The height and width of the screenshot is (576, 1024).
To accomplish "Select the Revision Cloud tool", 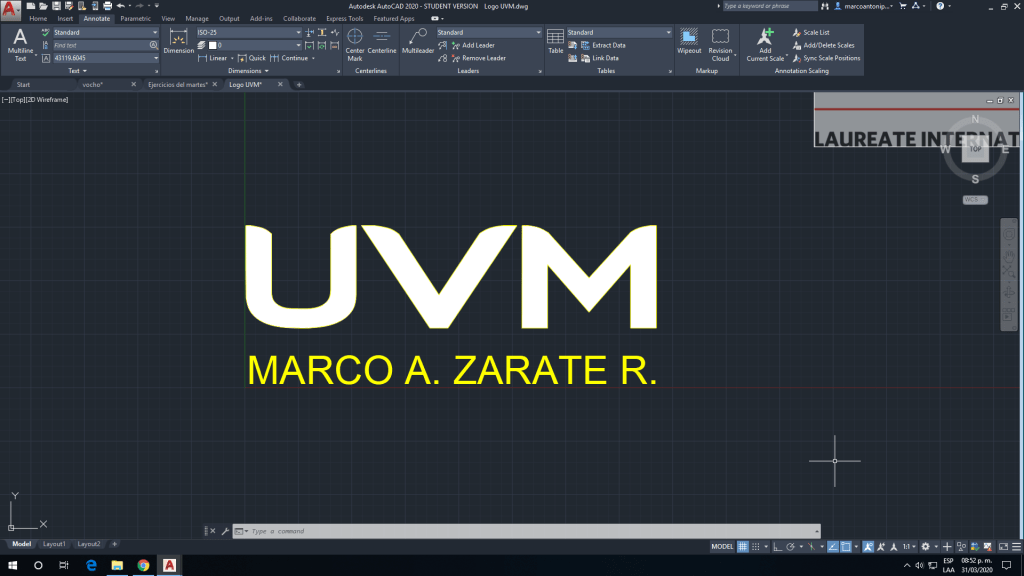I will [x=720, y=45].
